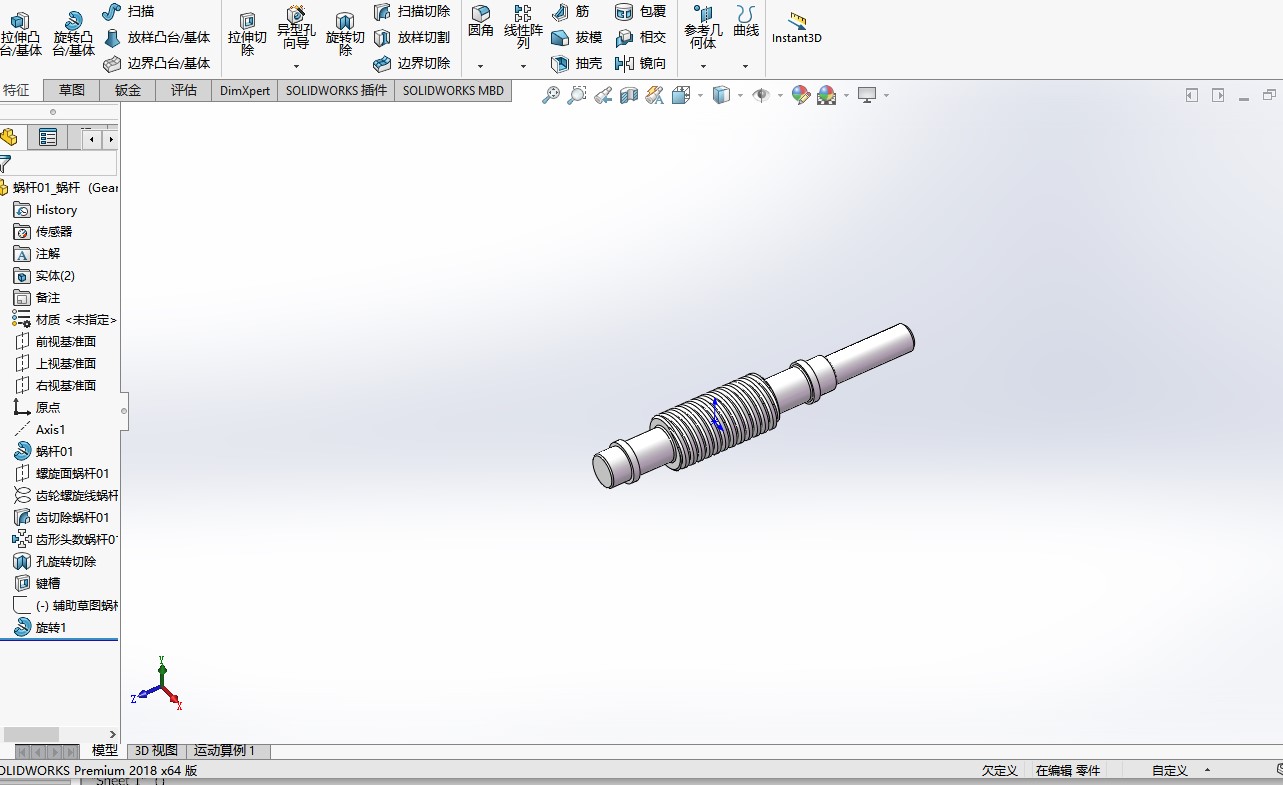This screenshot has height=785, width=1283.
Task: Open view settings monitor dropdown arrow
Action: (886, 96)
